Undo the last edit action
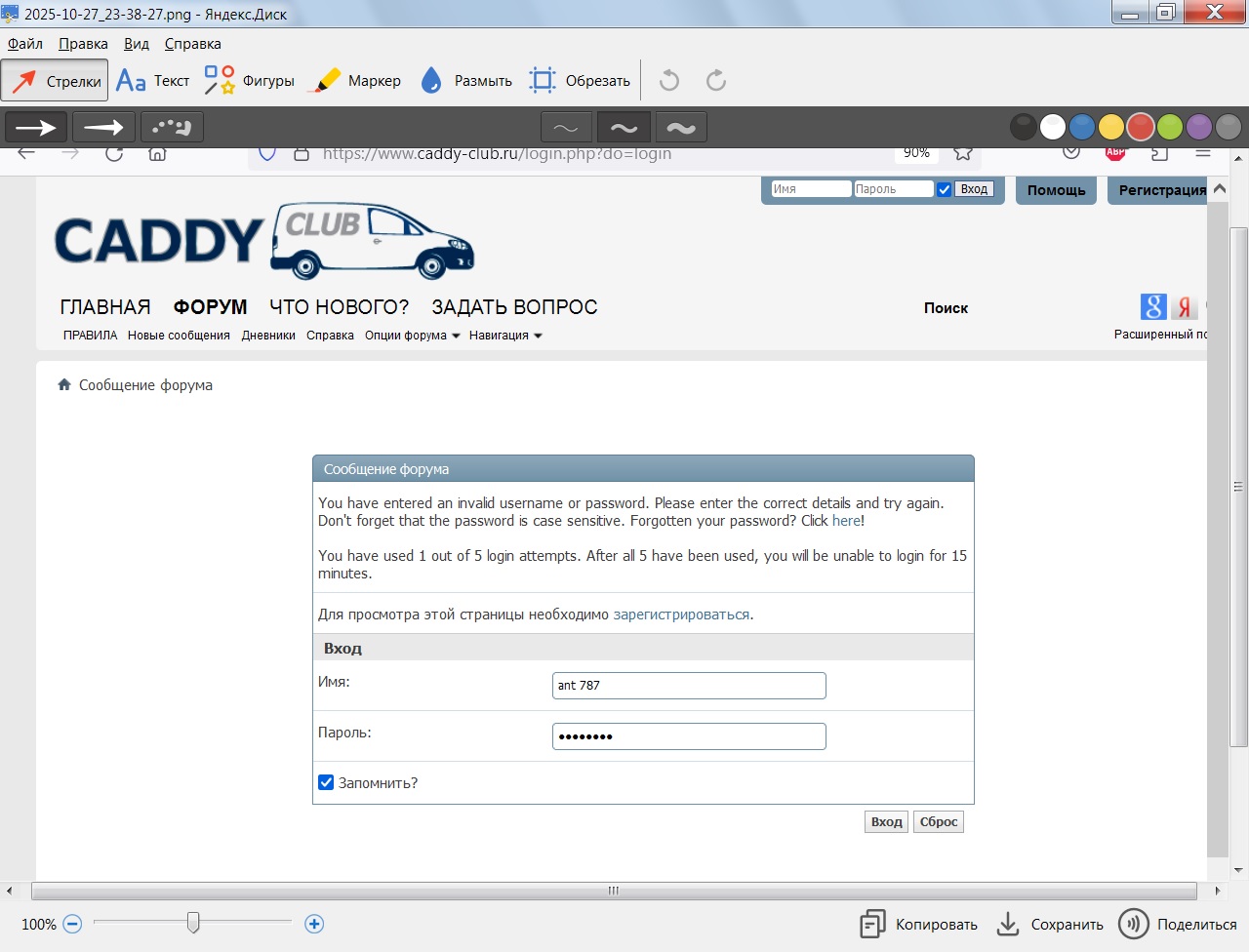The height and width of the screenshot is (952, 1249). 669,81
